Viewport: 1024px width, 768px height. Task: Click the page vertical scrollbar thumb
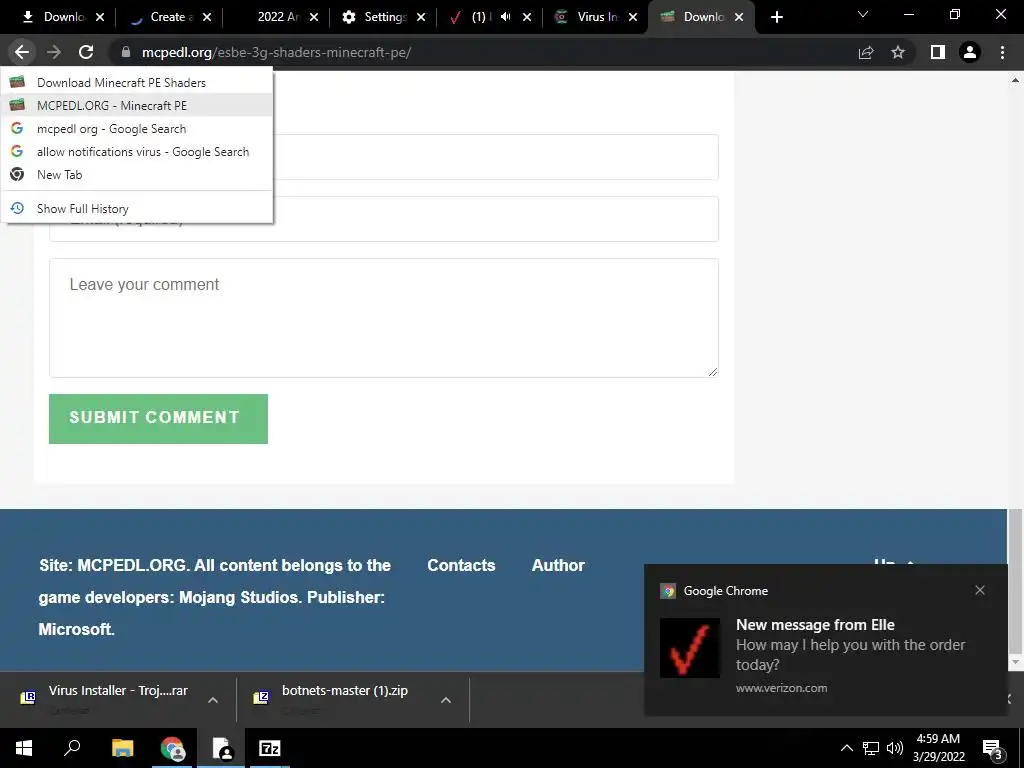pos(1015,581)
